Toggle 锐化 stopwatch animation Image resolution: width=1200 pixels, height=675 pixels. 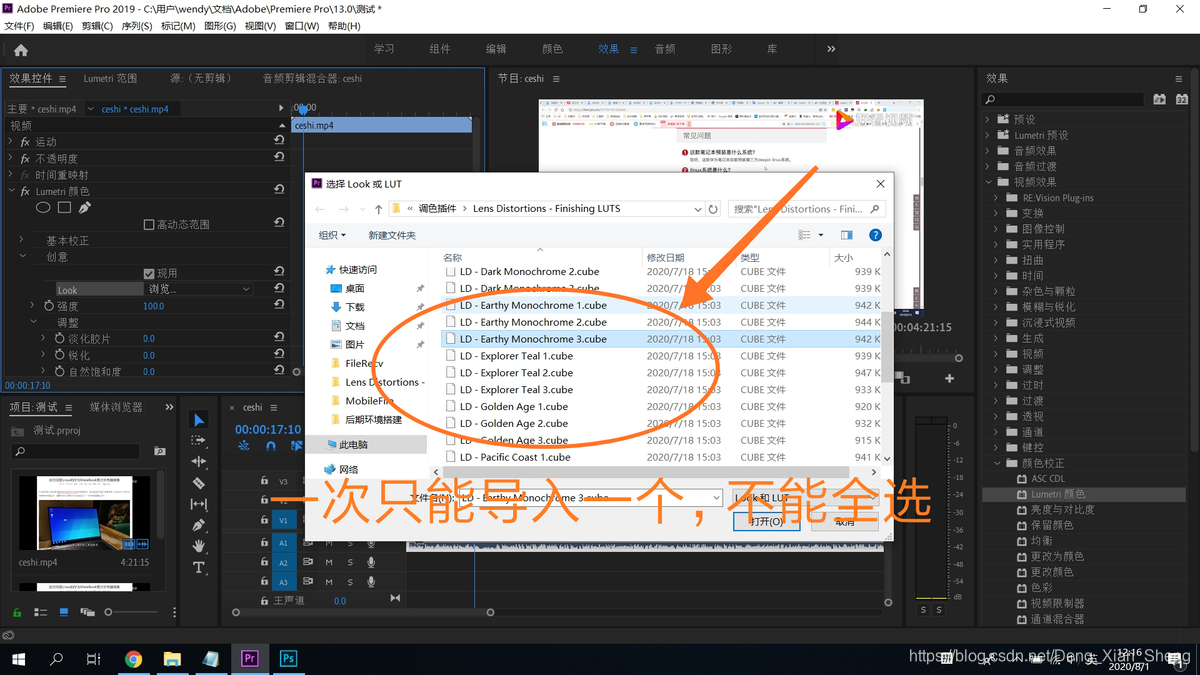(x=58, y=355)
